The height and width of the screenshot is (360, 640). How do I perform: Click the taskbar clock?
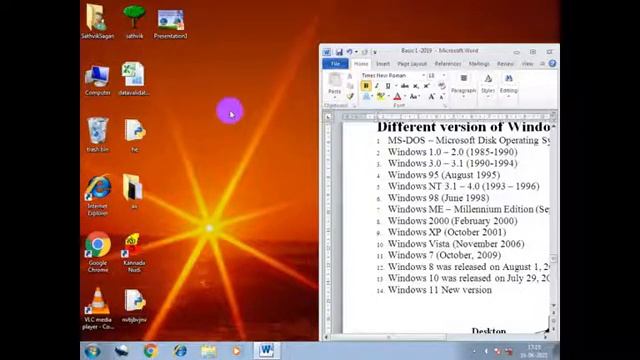pos(534,351)
